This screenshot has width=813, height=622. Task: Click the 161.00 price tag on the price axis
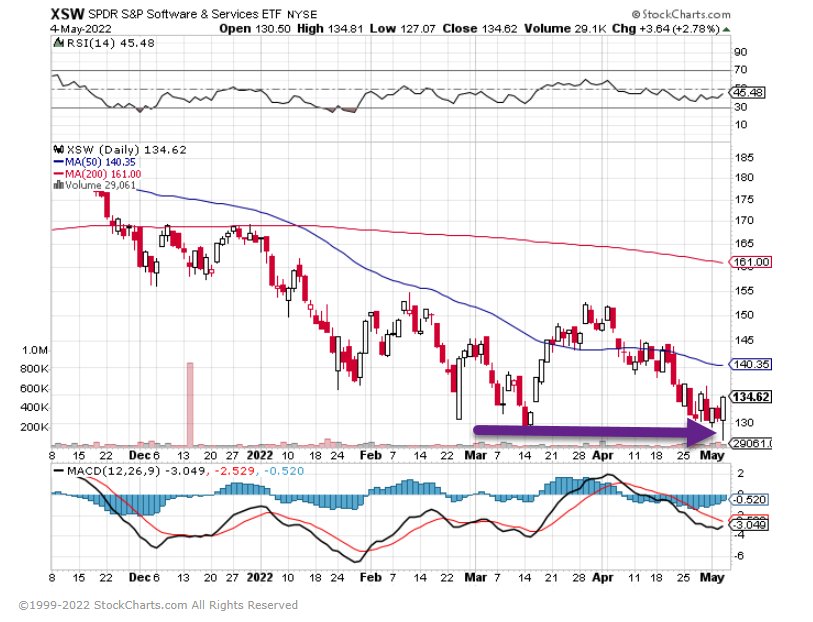pyautogui.click(x=750, y=262)
